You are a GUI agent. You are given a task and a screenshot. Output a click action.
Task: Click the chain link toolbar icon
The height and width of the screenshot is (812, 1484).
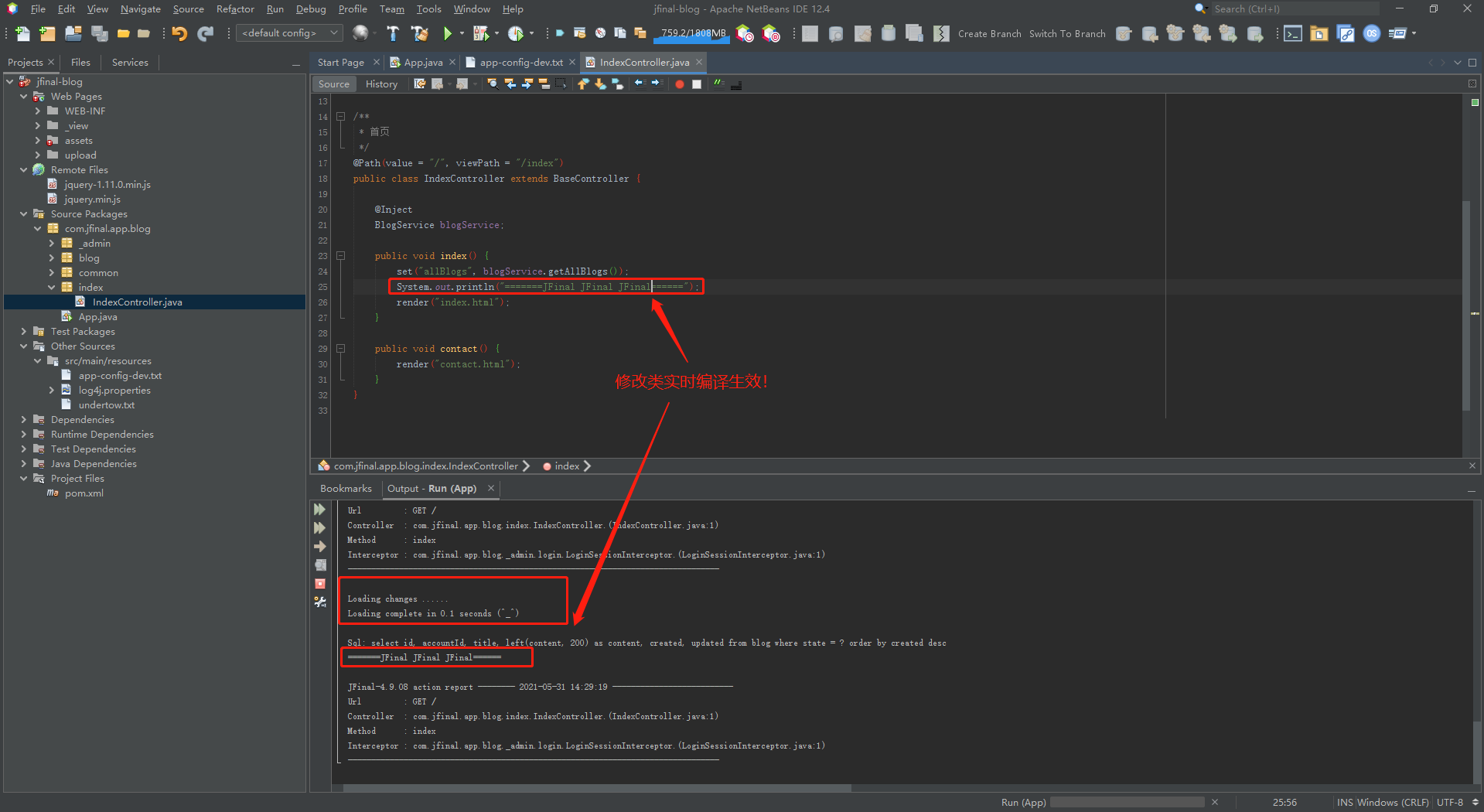(1346, 33)
